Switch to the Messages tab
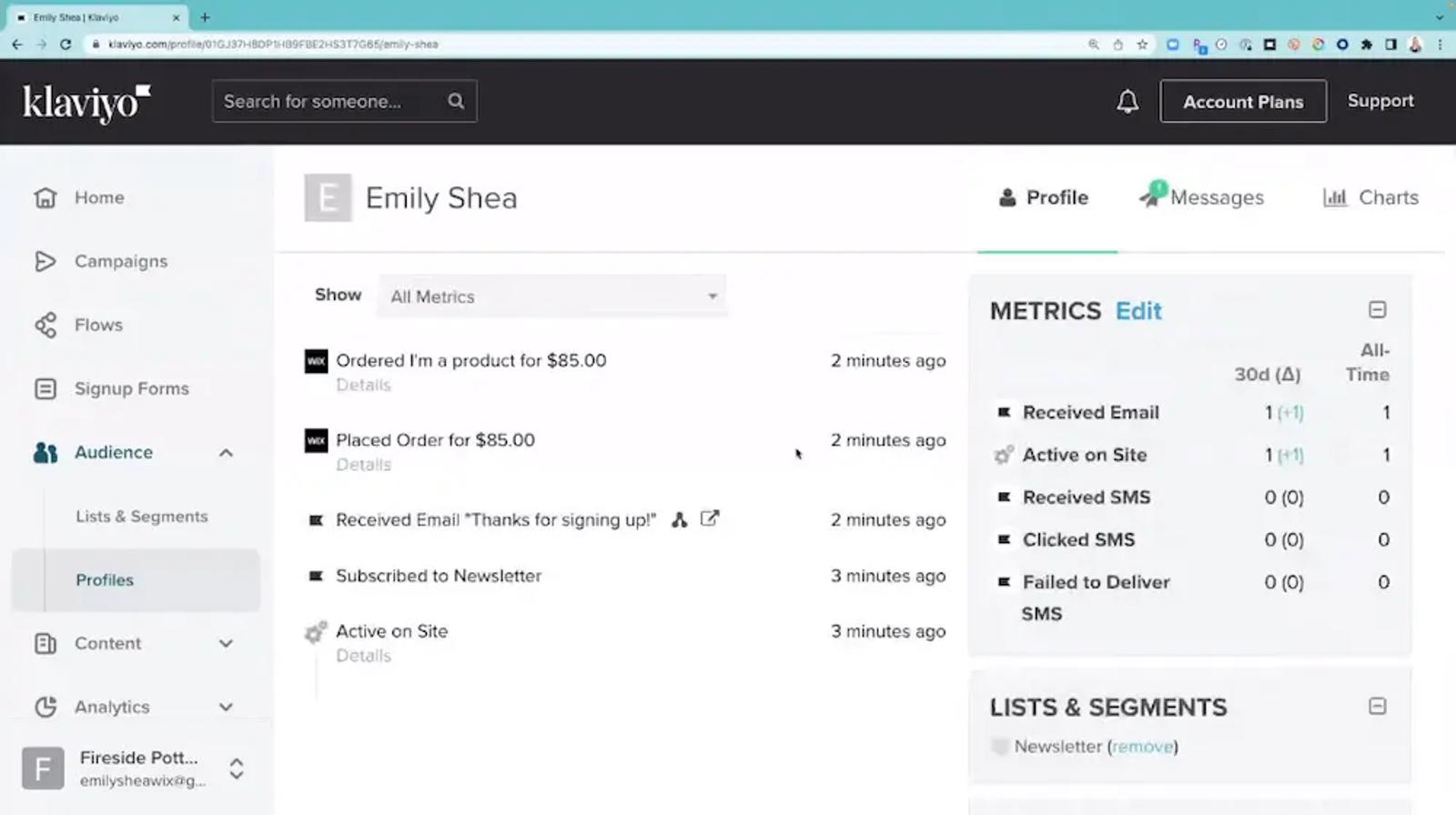Viewport: 1456px width, 815px height. (x=1202, y=196)
